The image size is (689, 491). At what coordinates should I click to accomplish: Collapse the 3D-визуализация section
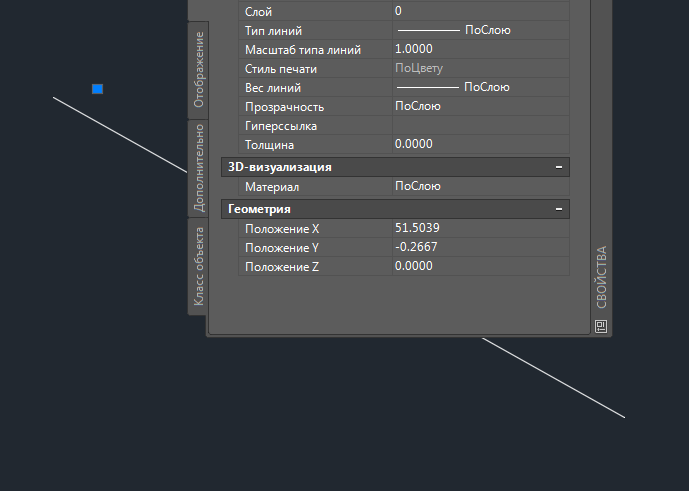[558, 167]
